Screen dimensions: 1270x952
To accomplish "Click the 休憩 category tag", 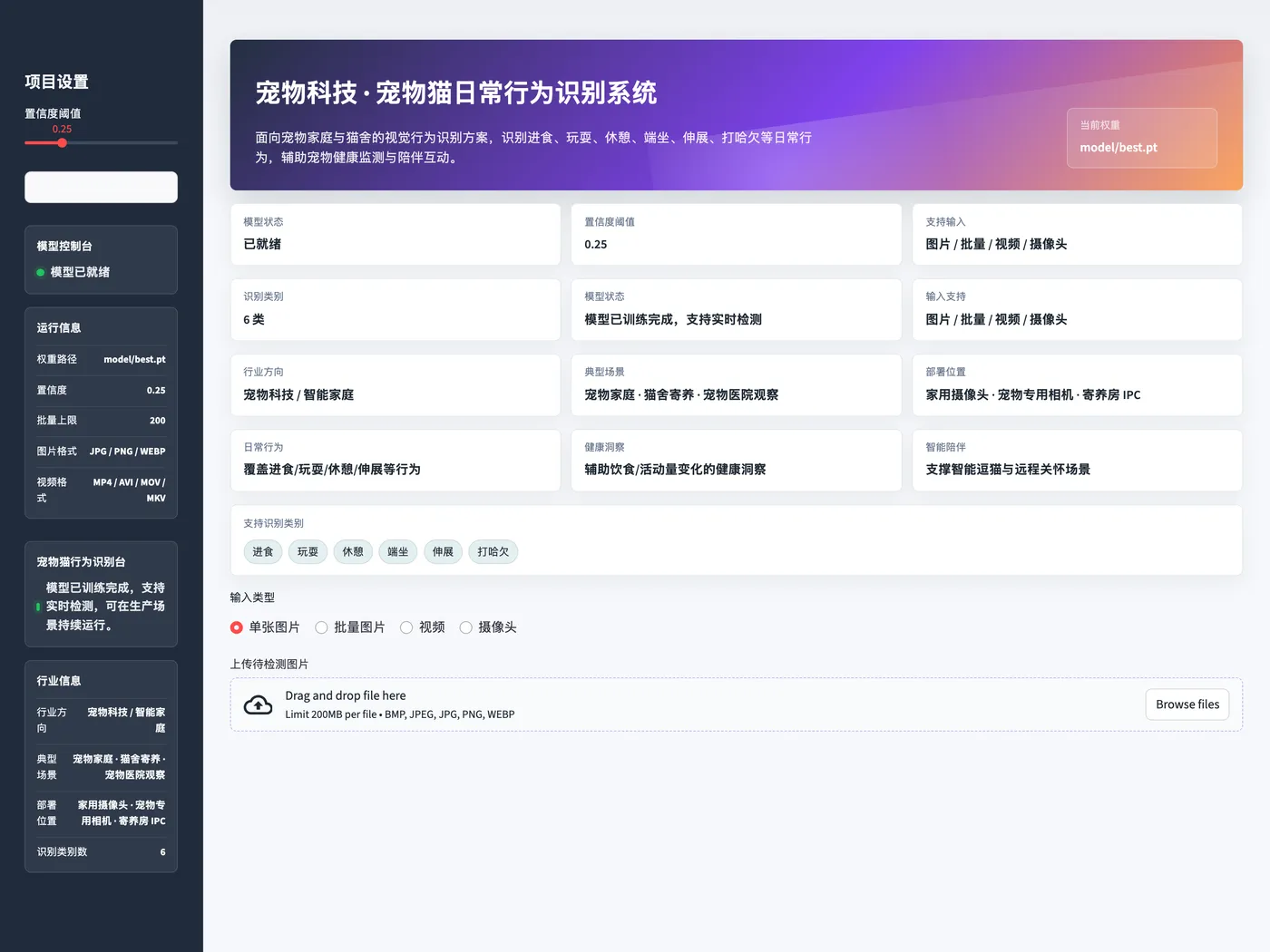I will tap(353, 551).
